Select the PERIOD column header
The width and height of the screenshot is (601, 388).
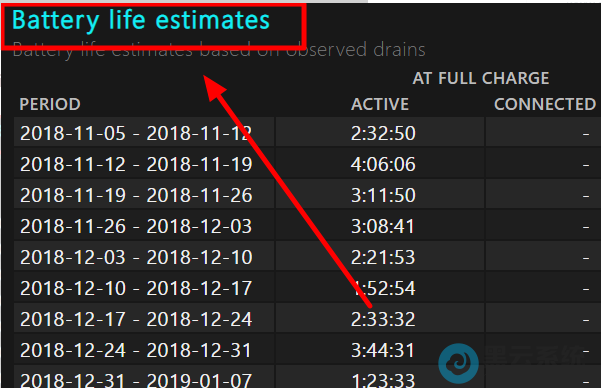[x=50, y=104]
